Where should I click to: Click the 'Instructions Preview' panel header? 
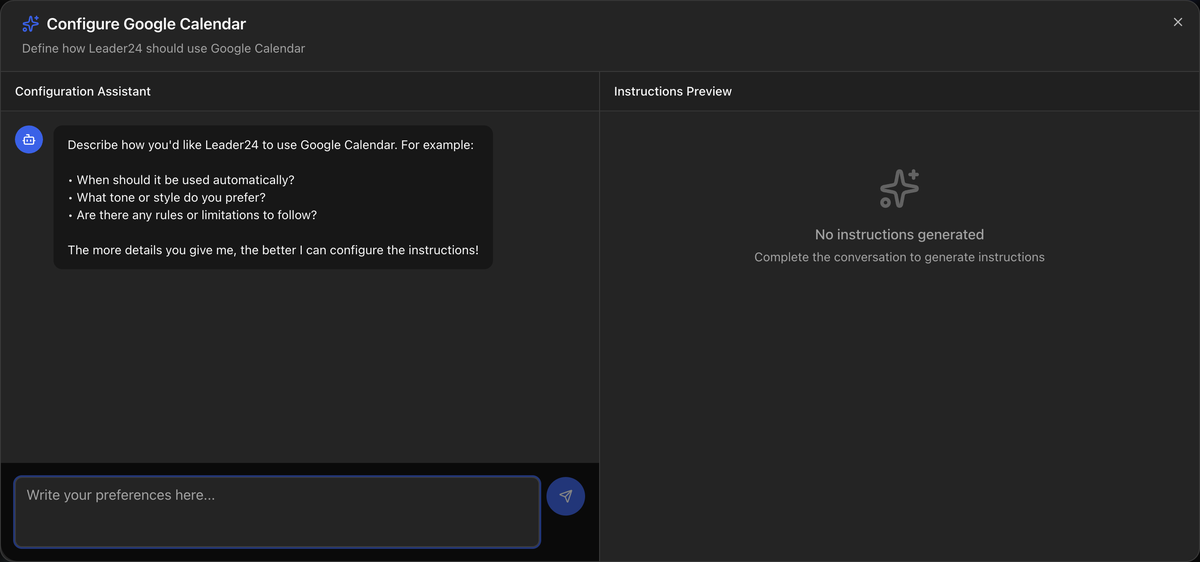pos(673,91)
